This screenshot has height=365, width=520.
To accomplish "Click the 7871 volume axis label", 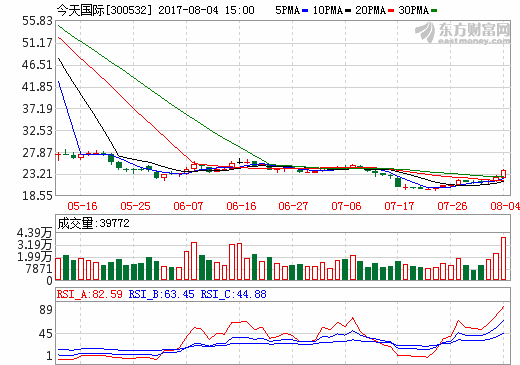I will (40, 269).
